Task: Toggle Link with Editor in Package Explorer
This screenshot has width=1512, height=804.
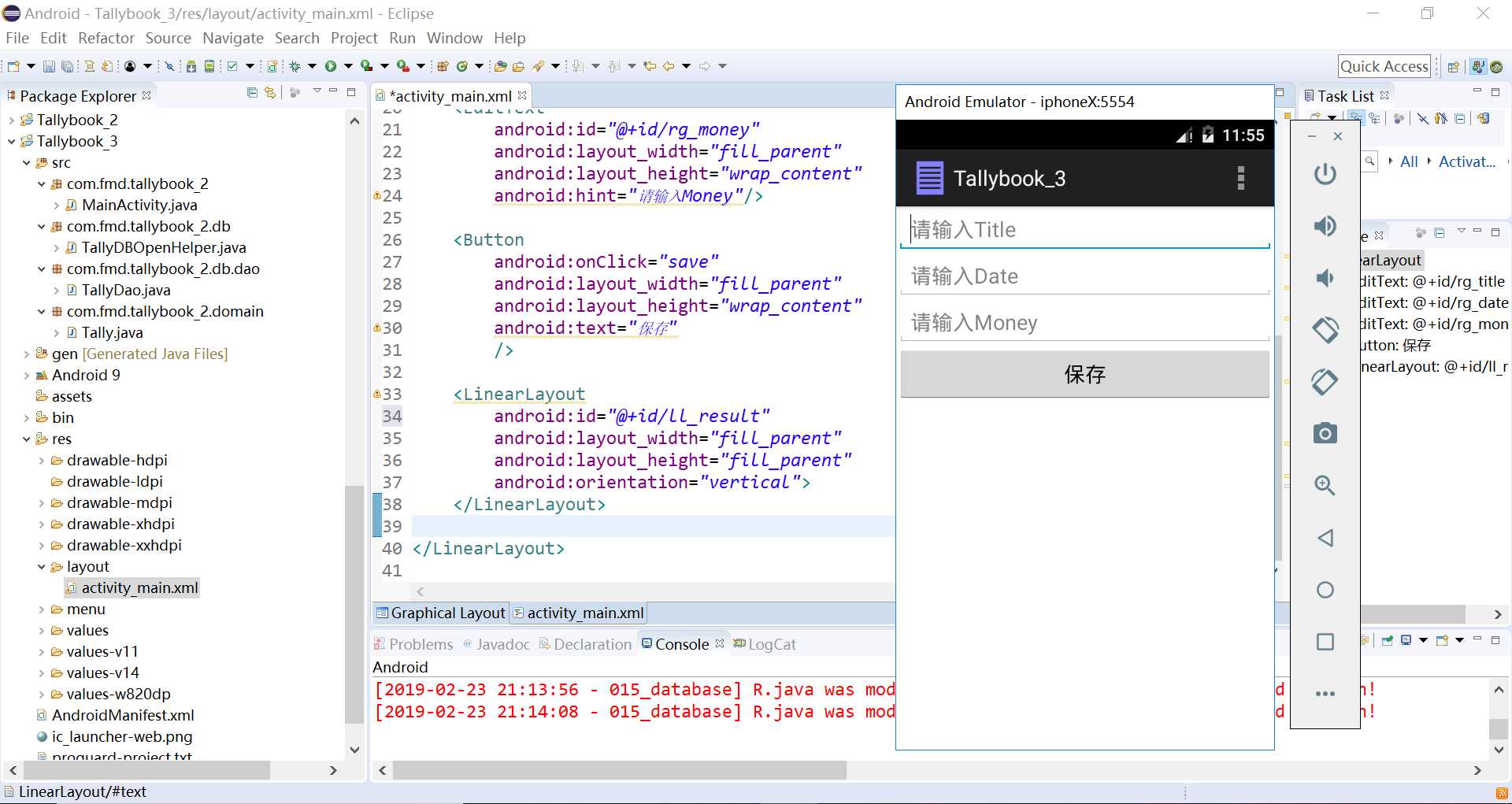Action: click(270, 93)
